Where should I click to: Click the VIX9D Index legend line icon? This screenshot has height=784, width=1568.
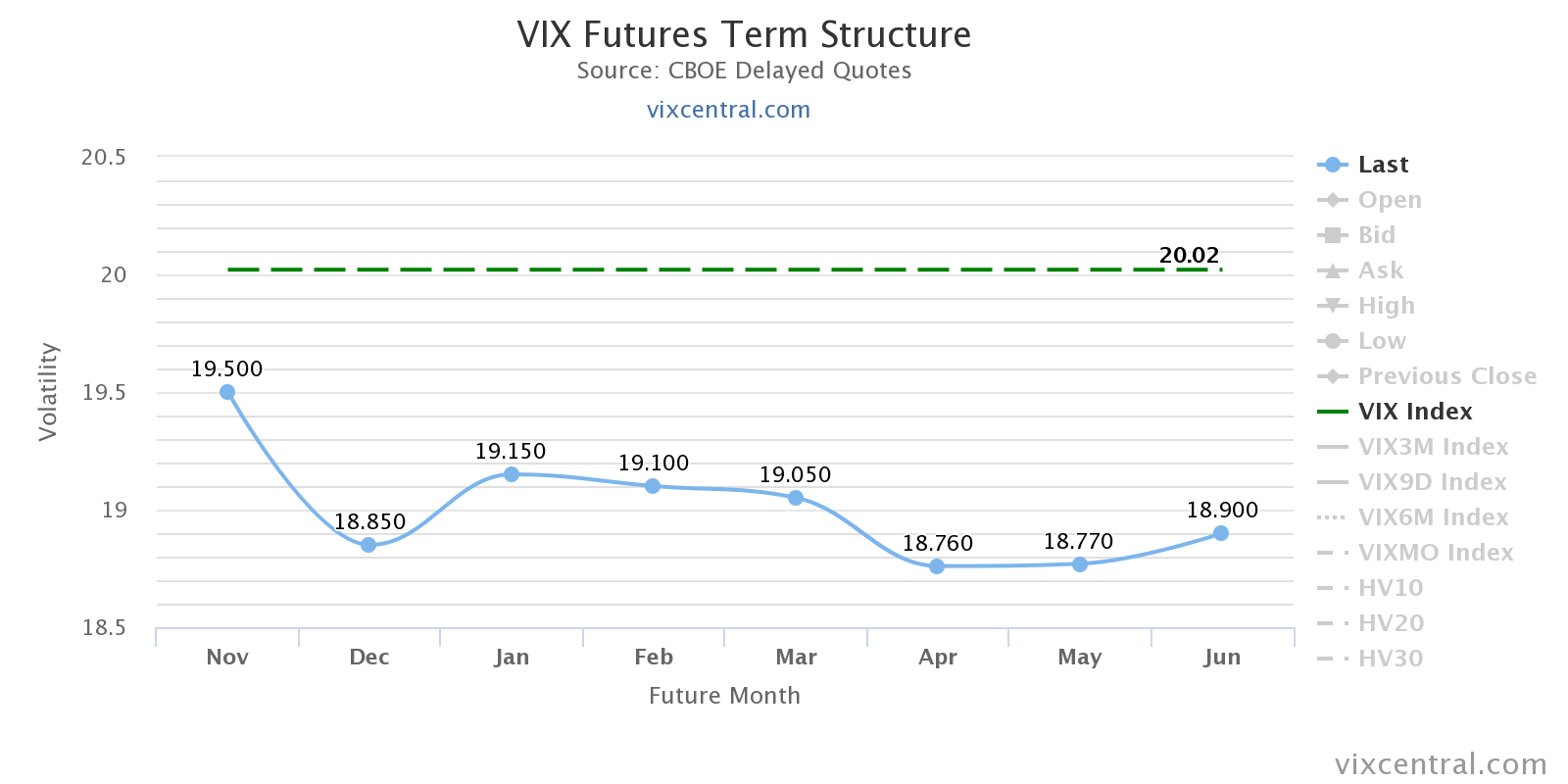pos(1333,482)
